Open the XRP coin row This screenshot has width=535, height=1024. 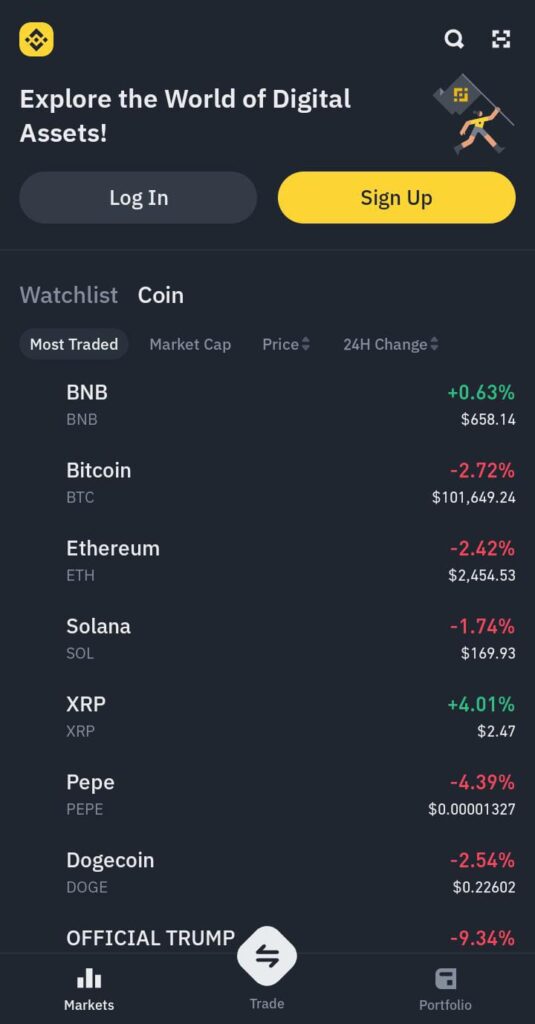pos(267,717)
